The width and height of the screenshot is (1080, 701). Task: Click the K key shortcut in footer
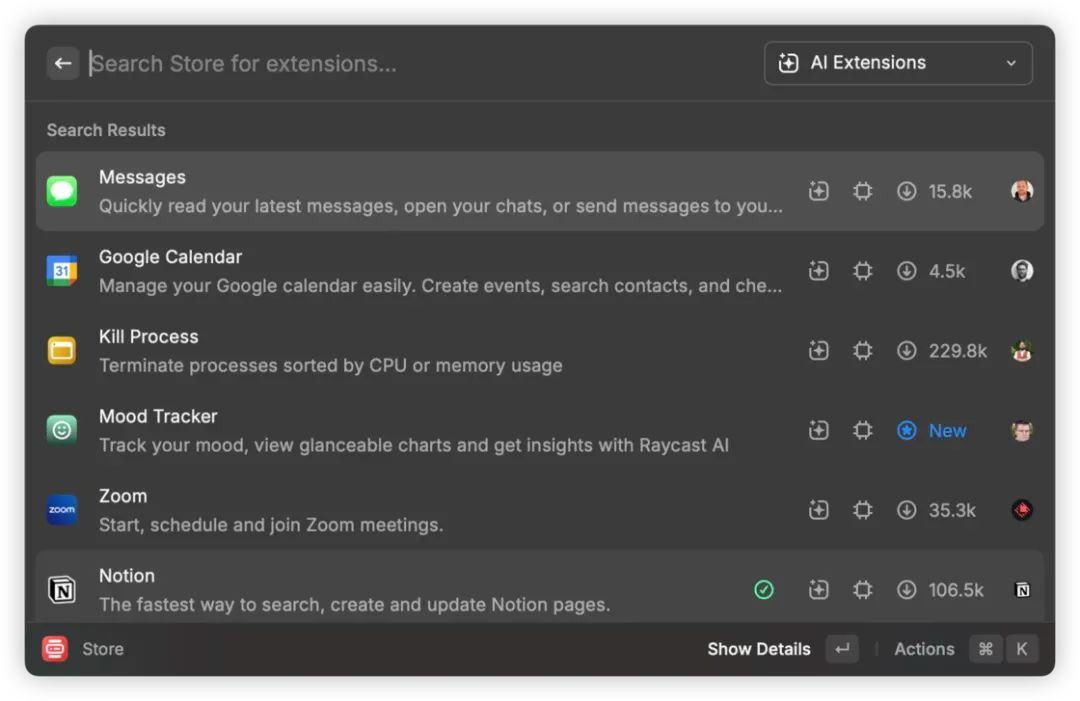pos(1021,649)
